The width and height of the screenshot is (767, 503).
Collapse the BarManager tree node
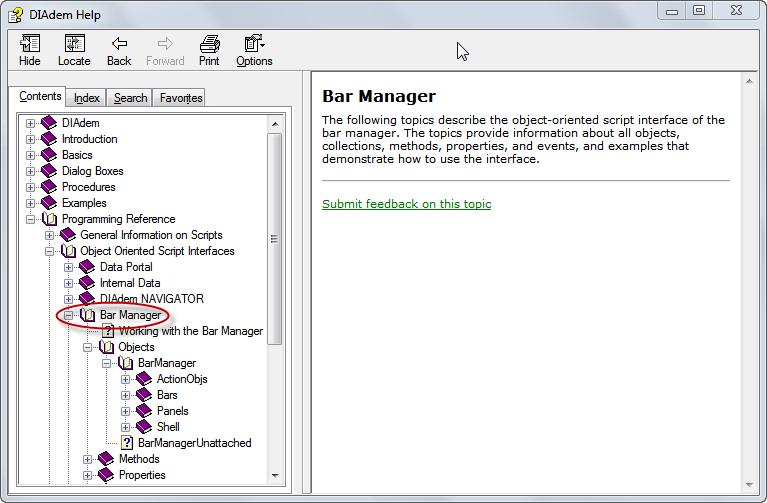(107, 363)
